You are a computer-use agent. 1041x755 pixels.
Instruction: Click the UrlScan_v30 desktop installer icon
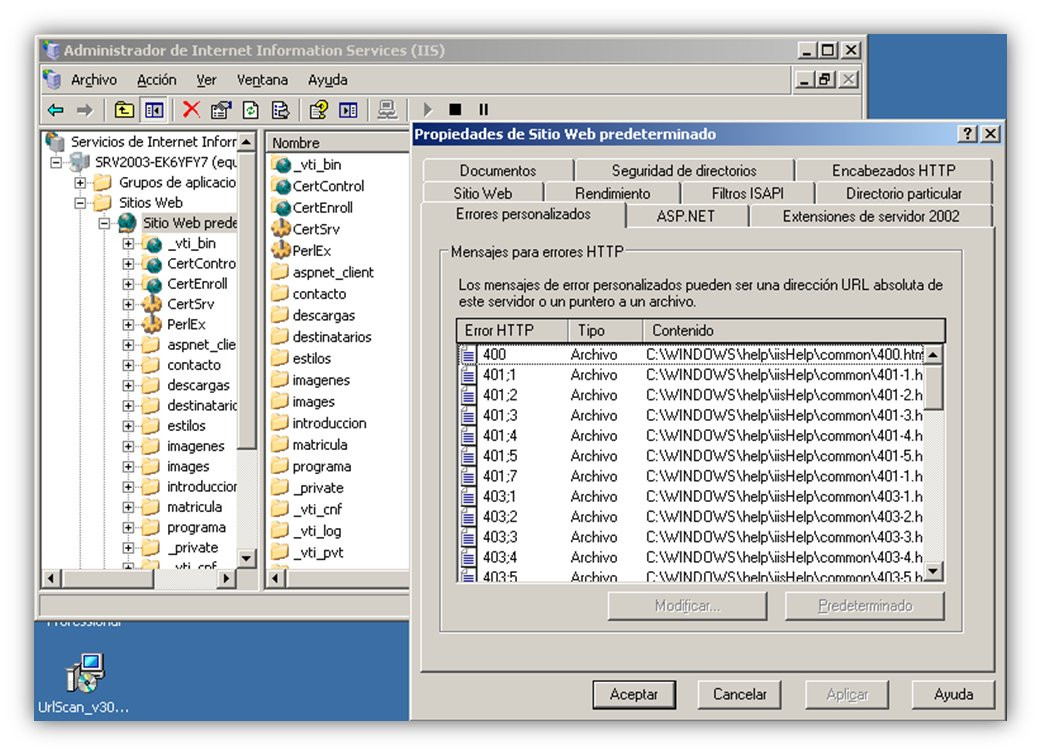click(85, 673)
